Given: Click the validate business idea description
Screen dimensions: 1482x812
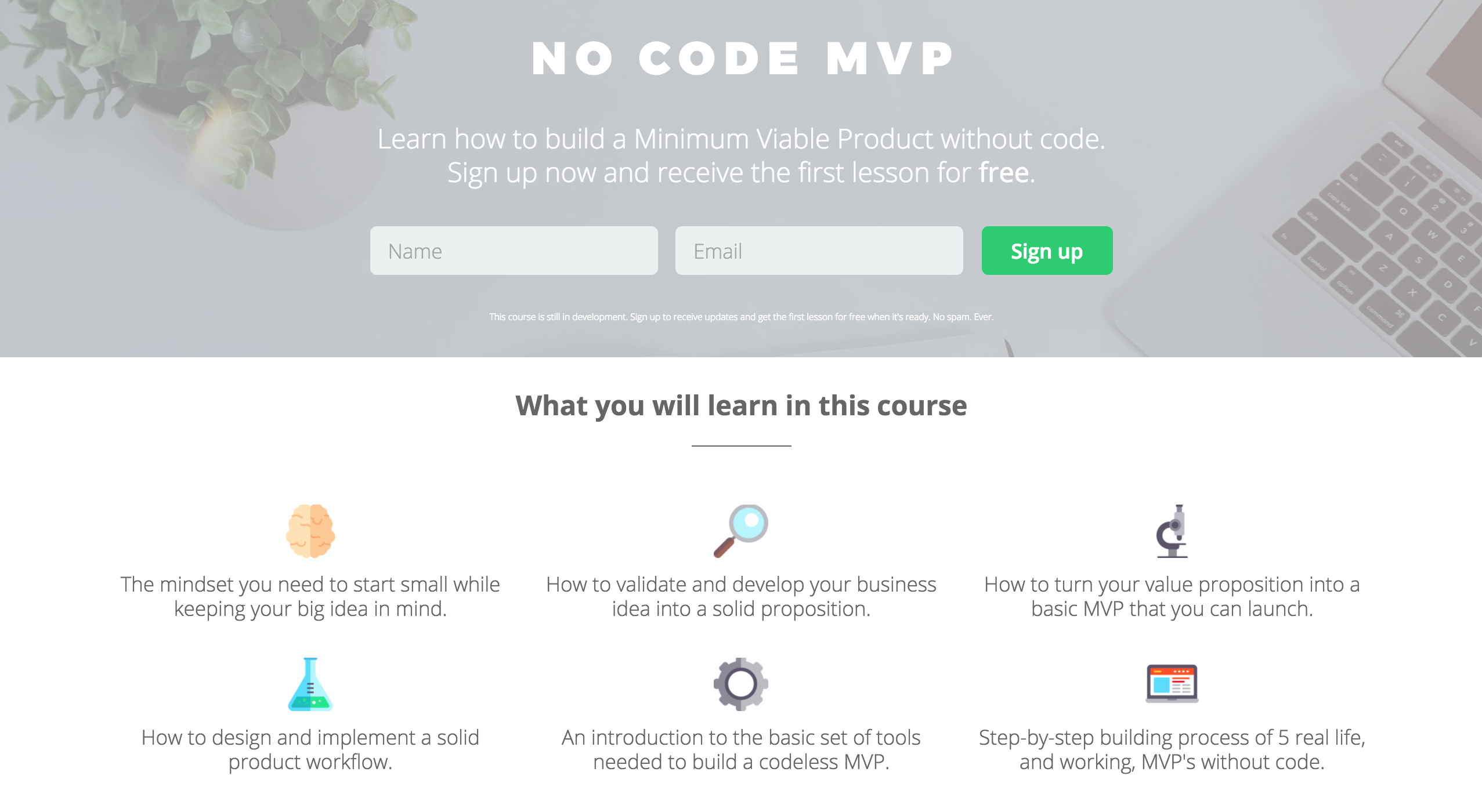Looking at the screenshot, I should (741, 597).
